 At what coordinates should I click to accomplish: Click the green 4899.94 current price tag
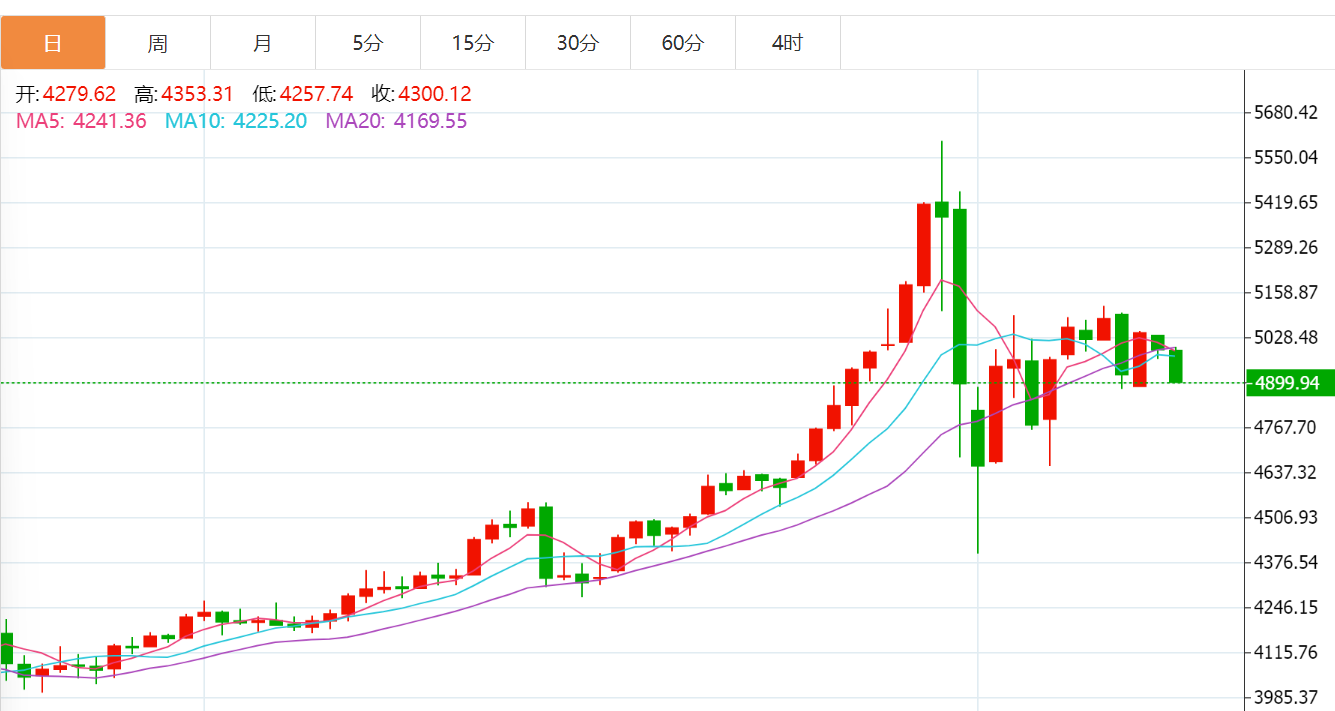click(1289, 383)
